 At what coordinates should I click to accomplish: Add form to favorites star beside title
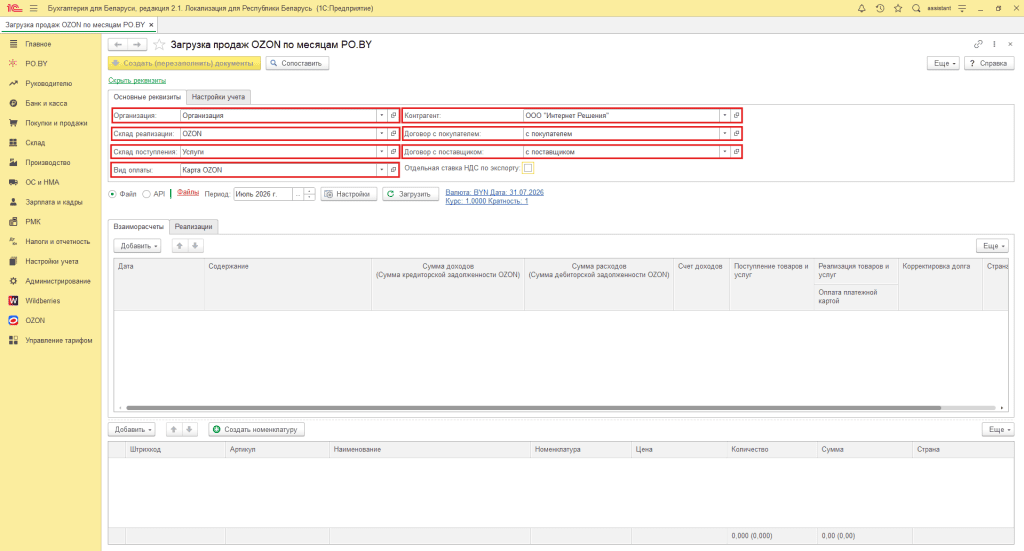(x=159, y=44)
